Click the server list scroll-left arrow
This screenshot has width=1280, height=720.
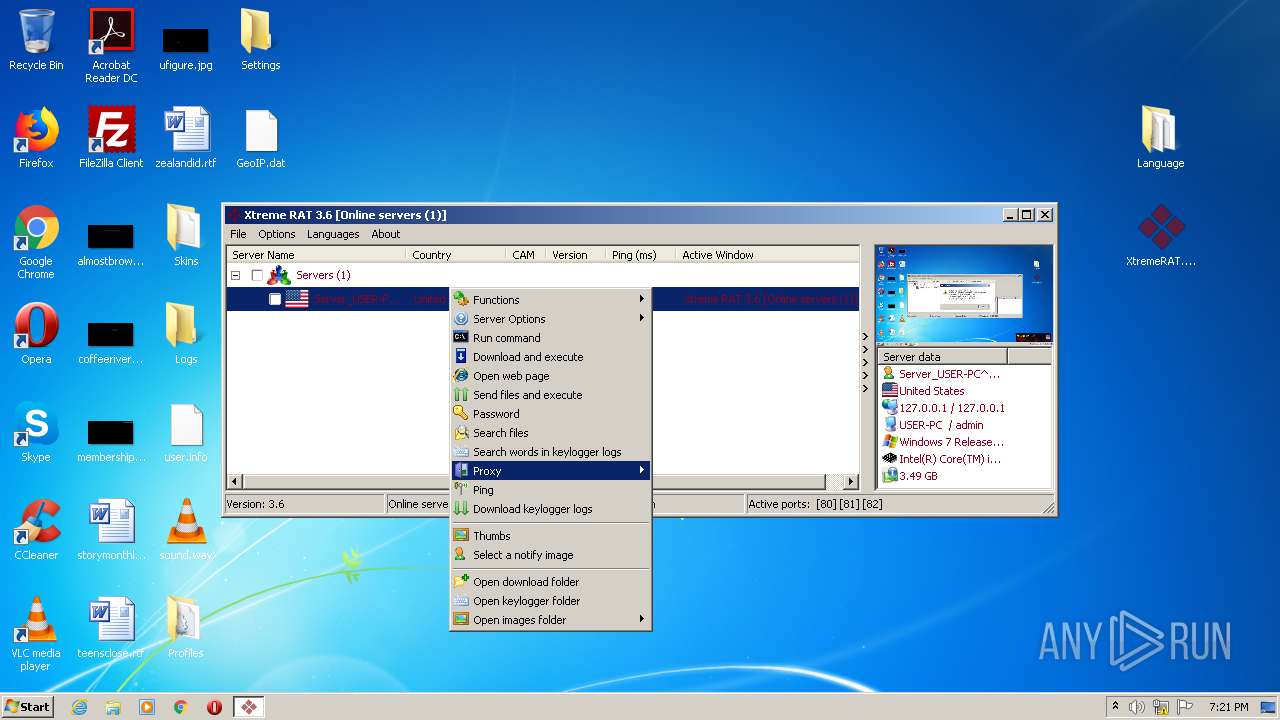pos(235,481)
